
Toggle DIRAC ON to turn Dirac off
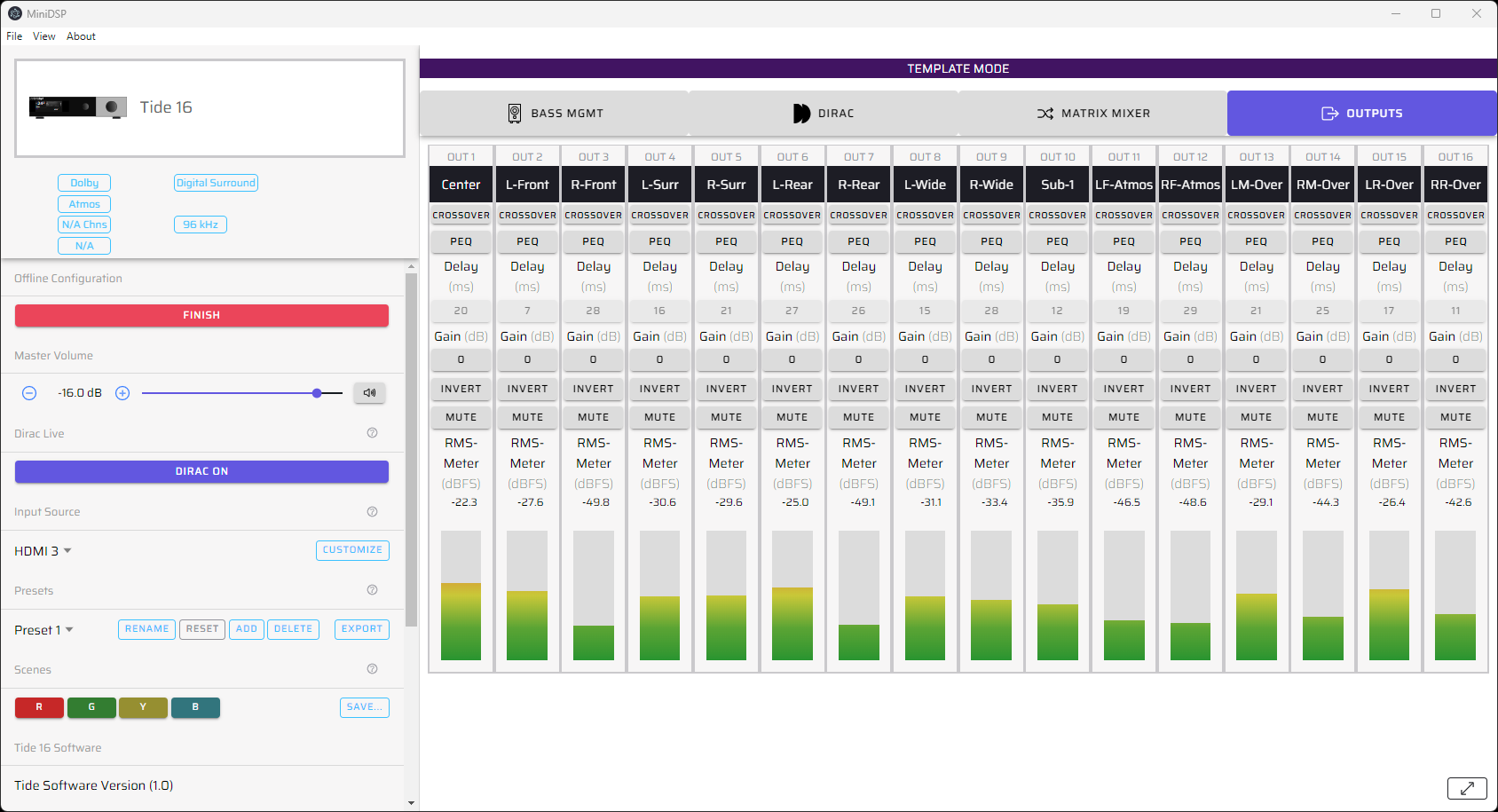pyautogui.click(x=201, y=470)
